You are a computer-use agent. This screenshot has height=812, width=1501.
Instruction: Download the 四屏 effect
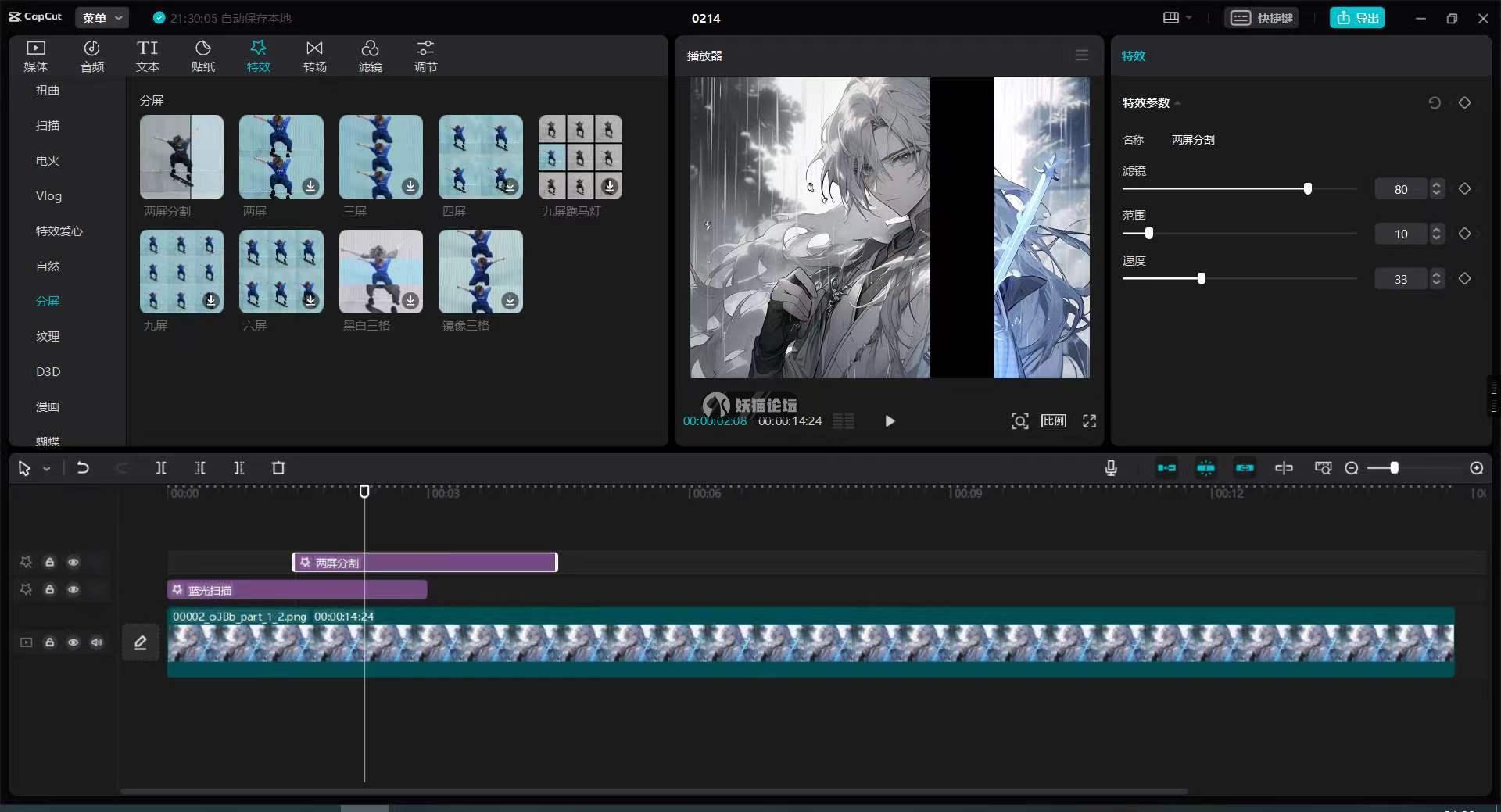pos(510,186)
